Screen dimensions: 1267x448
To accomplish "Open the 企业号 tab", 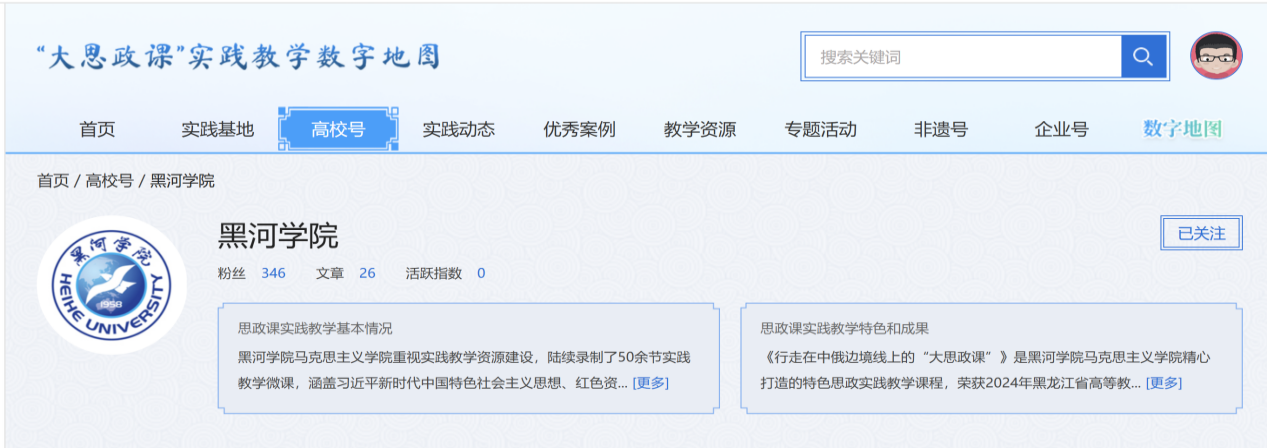I will tap(1061, 129).
